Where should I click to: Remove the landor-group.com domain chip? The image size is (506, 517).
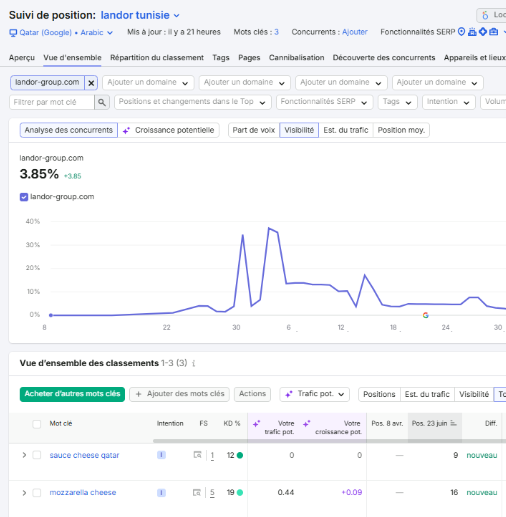coord(91,83)
